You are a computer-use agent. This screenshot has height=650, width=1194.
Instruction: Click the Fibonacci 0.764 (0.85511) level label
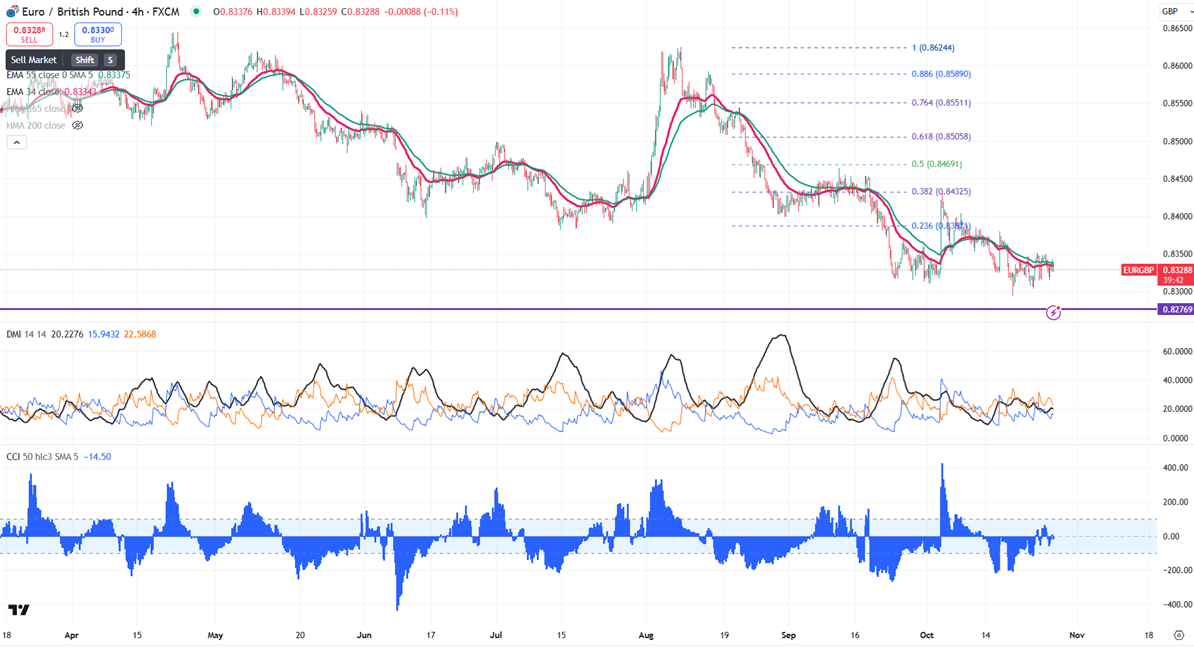[941, 103]
